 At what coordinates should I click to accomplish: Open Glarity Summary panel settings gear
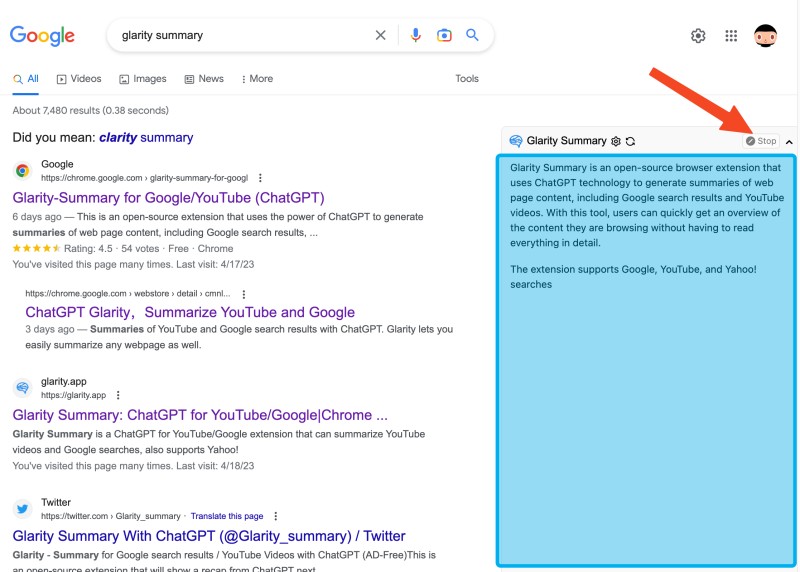click(616, 141)
